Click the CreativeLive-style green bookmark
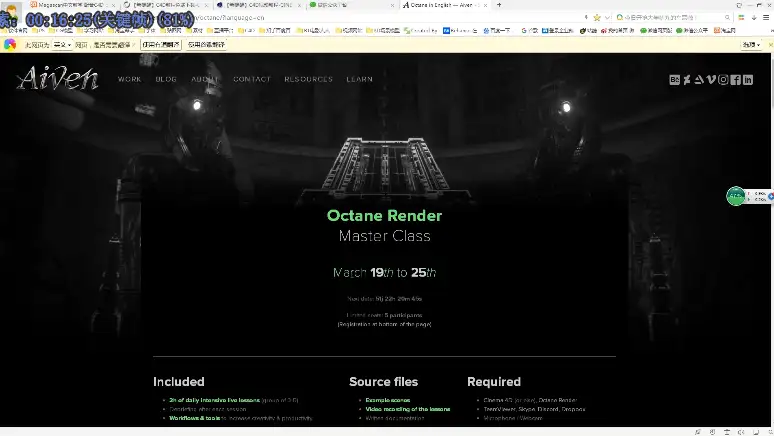Viewport: 774px width, 436px height. pyautogui.click(x=420, y=31)
